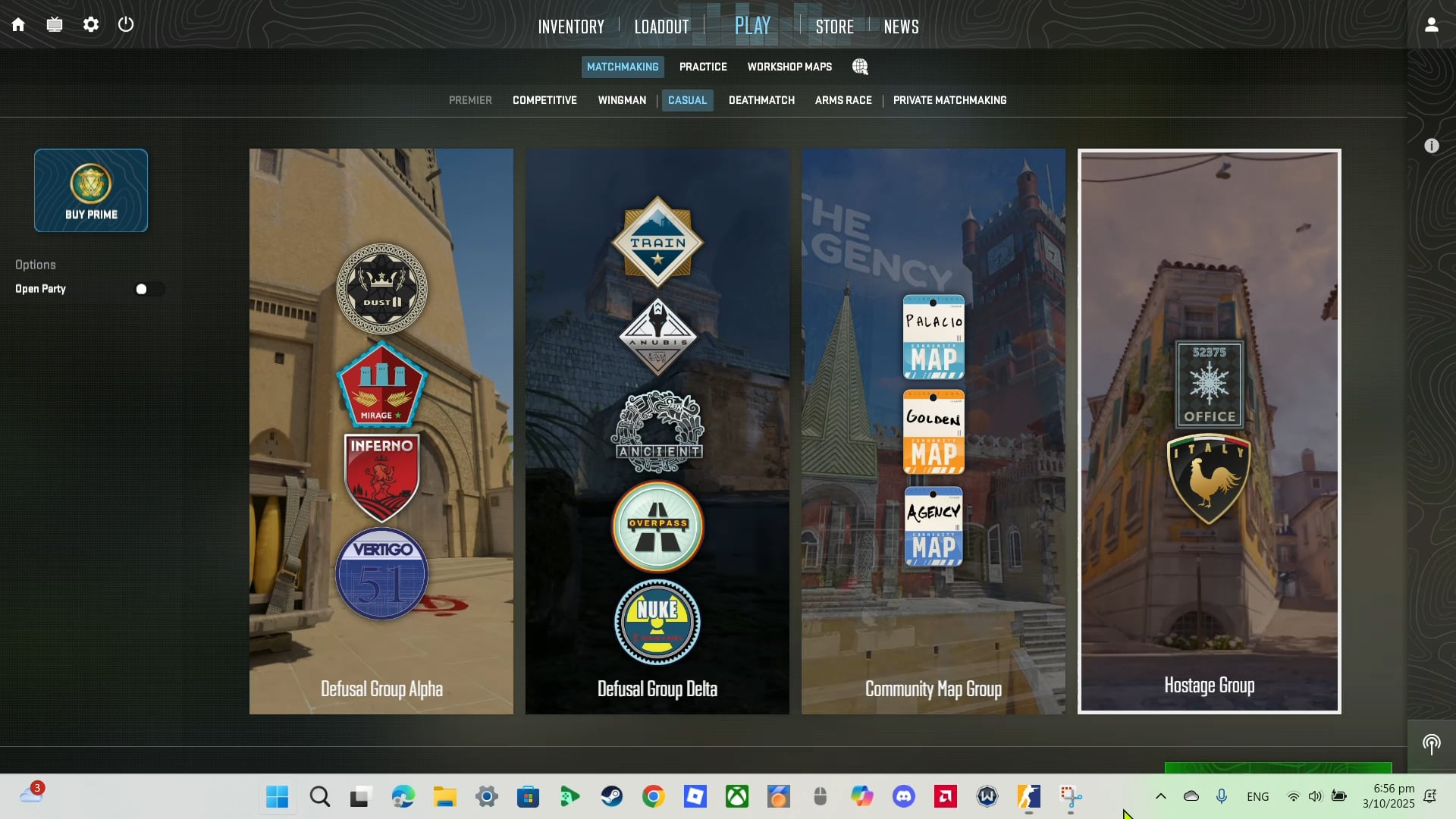Choose the Defusal Group Delta label
Viewport: 1456px width, 819px height.
pyautogui.click(x=657, y=689)
